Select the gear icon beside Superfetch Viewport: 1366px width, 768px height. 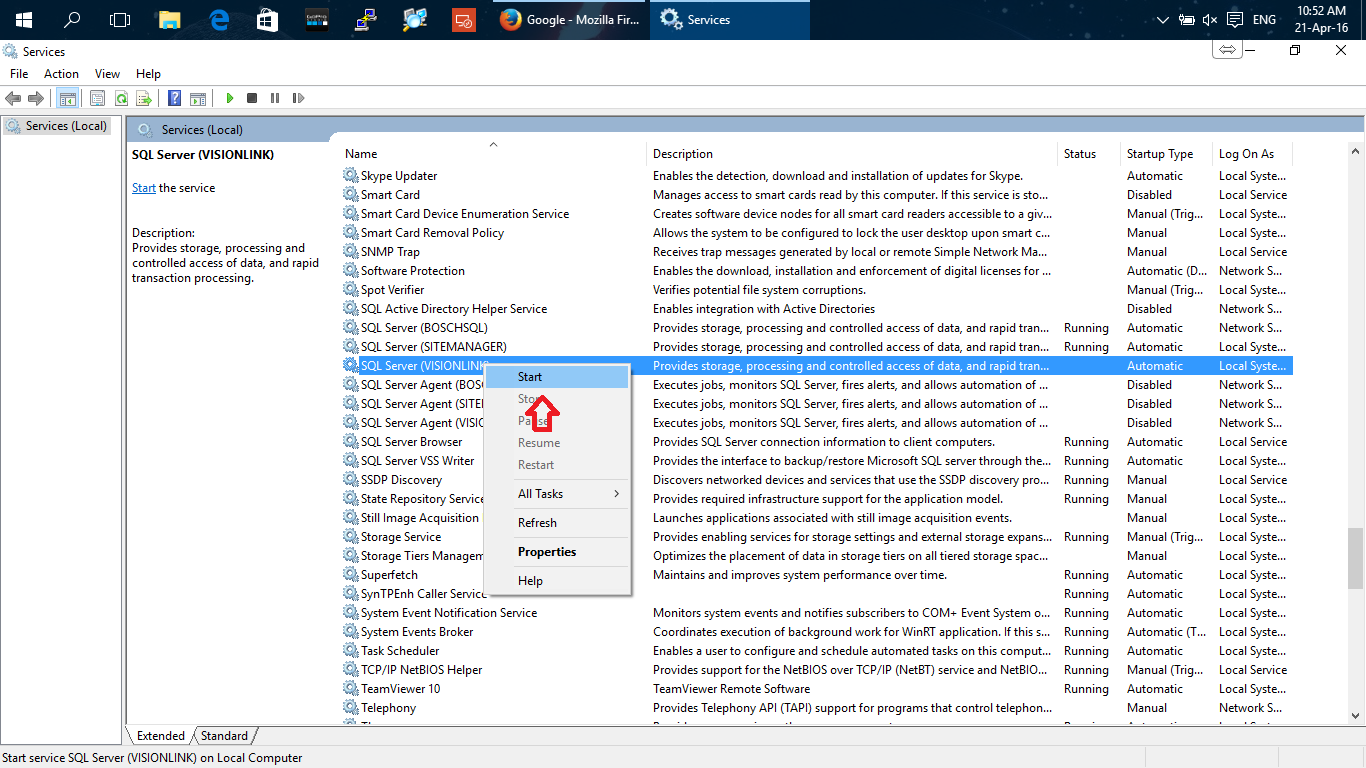pos(350,574)
